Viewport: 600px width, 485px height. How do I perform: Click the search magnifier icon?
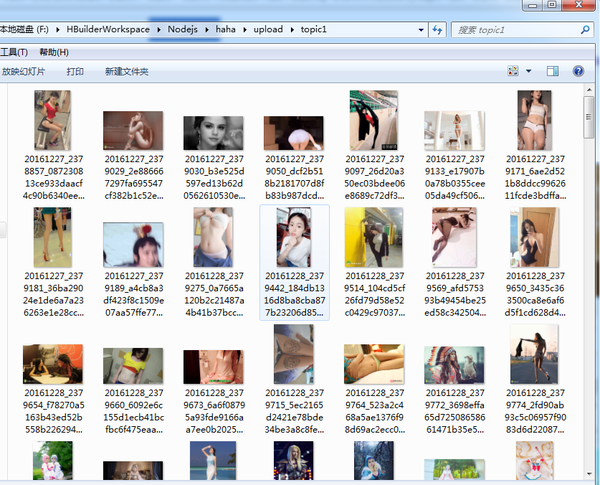tap(585, 29)
